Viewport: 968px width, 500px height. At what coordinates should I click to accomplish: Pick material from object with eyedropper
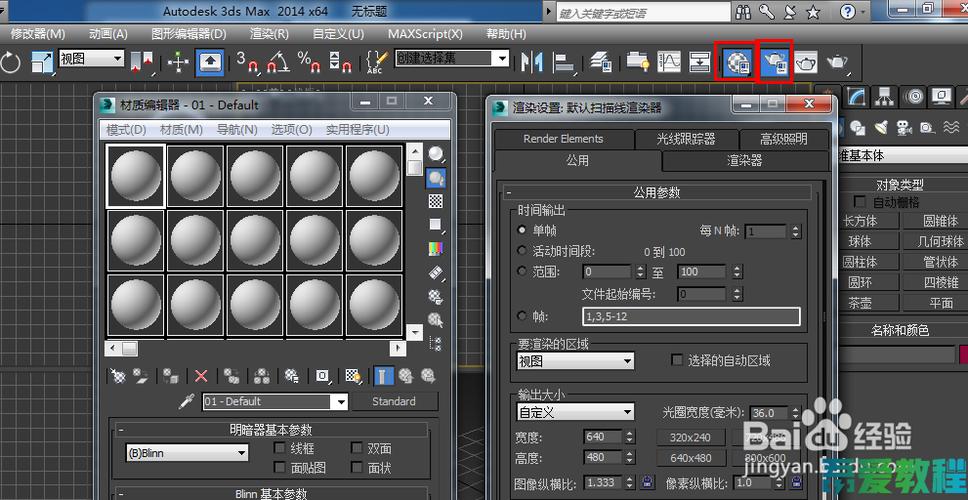coord(186,401)
